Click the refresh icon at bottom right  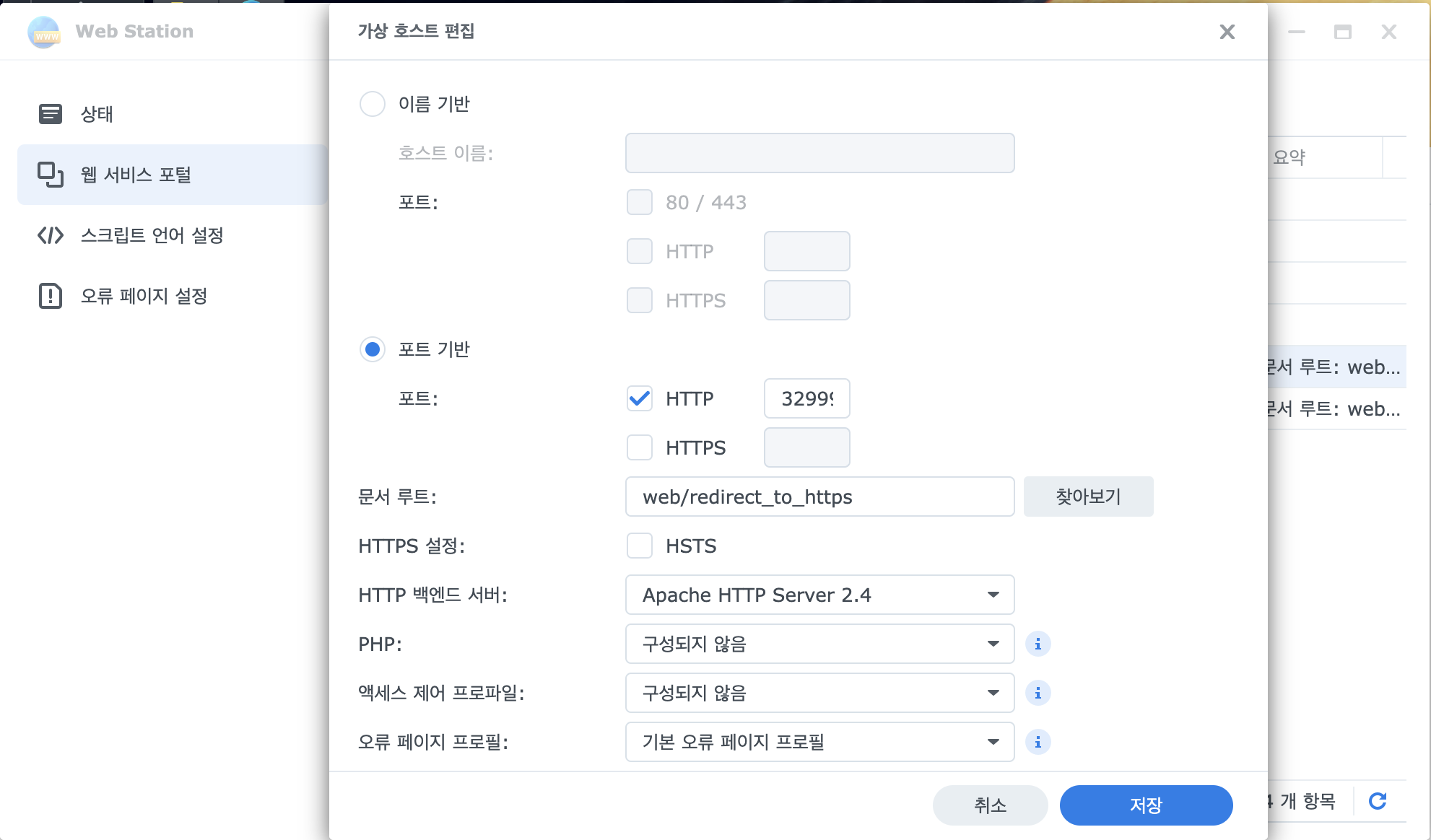[x=1378, y=801]
